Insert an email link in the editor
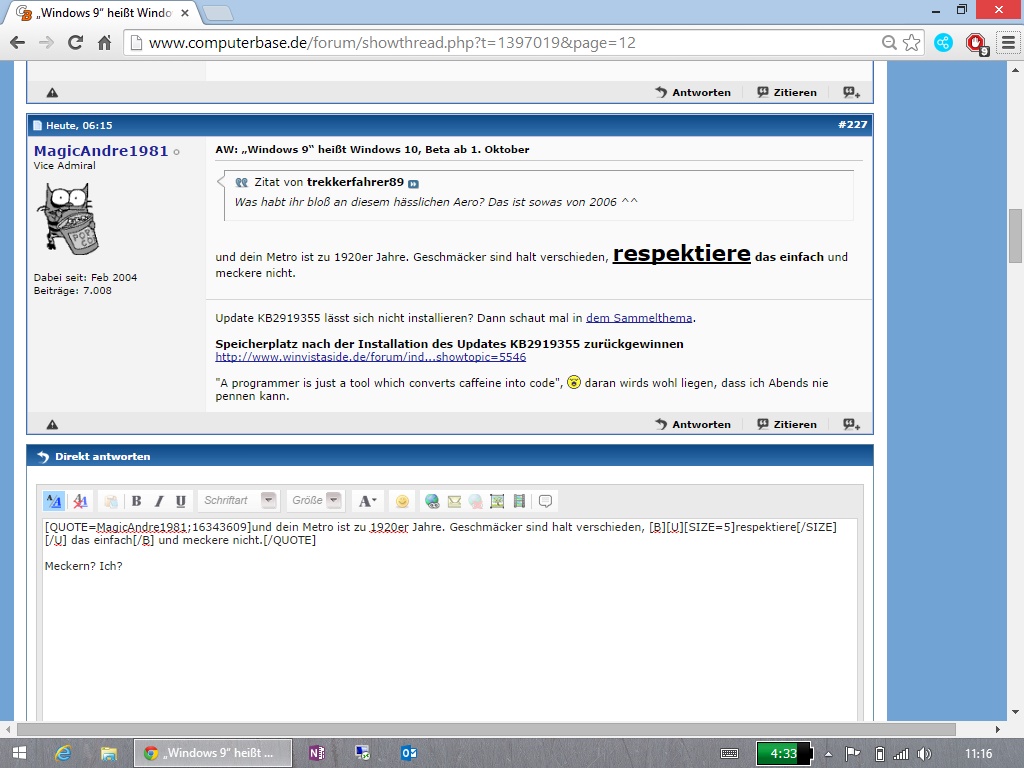Viewport: 1024px width, 768px height. (x=454, y=502)
